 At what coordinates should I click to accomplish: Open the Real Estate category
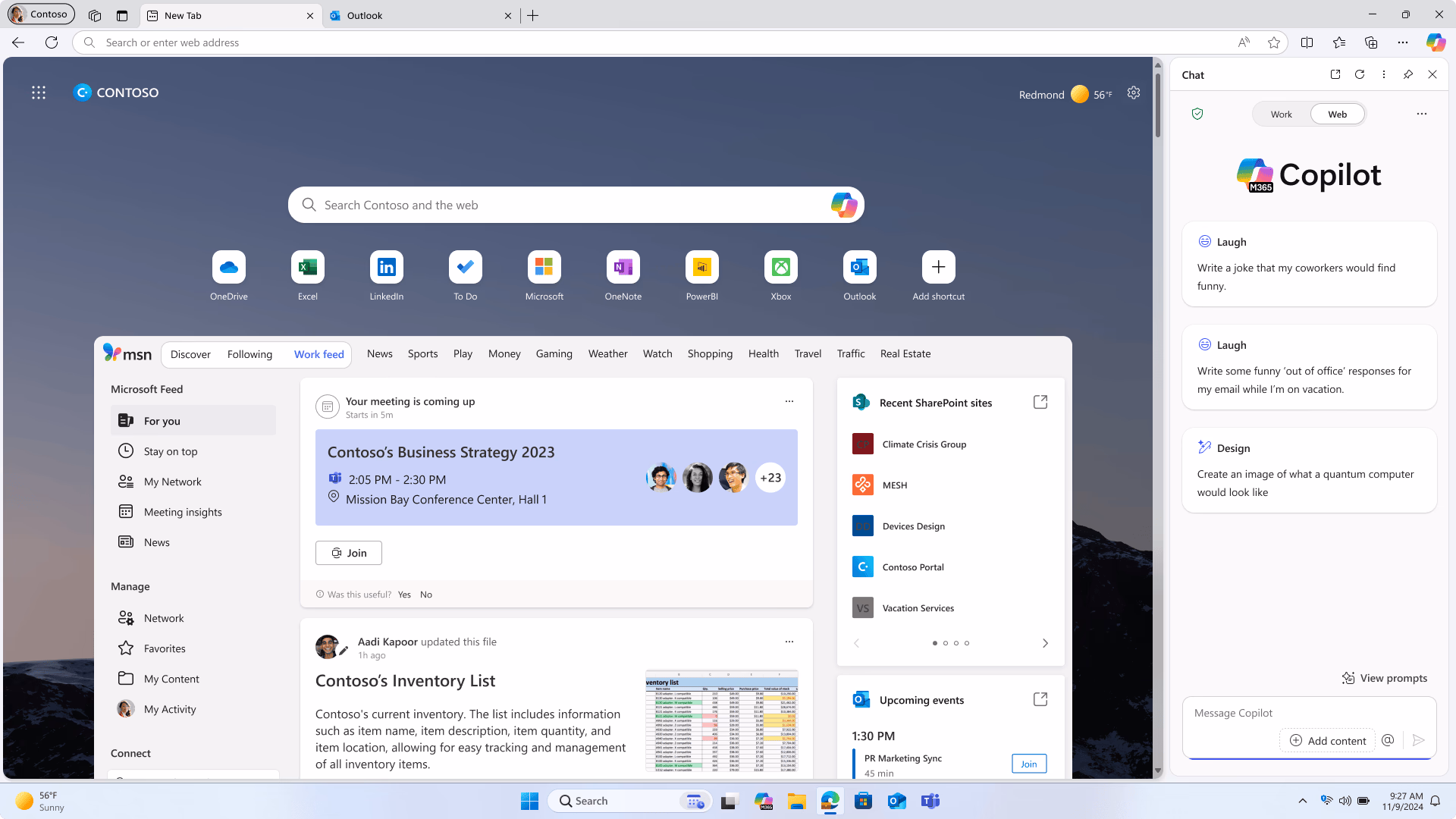(x=905, y=354)
